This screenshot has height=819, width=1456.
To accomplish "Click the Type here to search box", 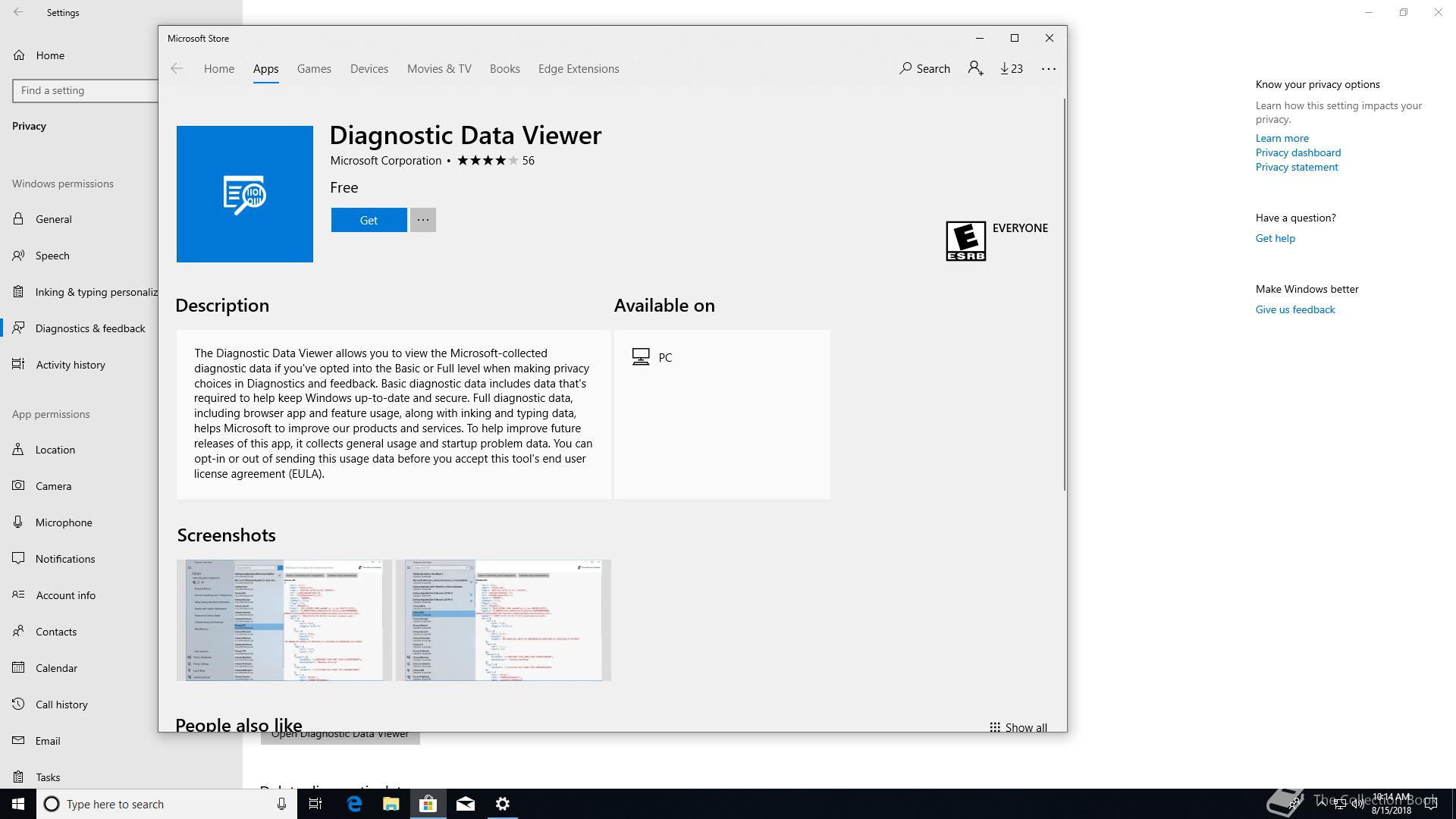I will [x=165, y=804].
